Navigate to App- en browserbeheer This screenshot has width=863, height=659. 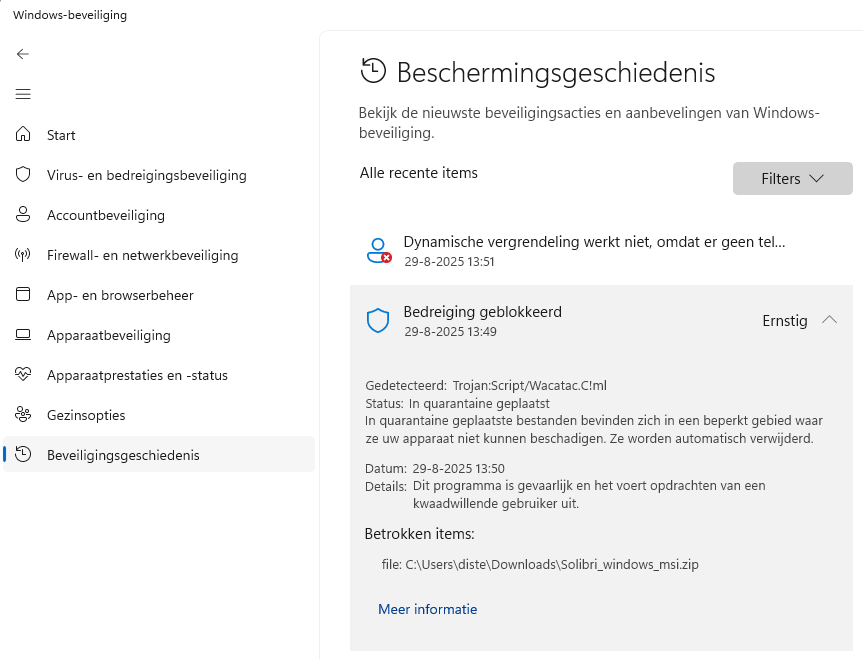(x=159, y=295)
